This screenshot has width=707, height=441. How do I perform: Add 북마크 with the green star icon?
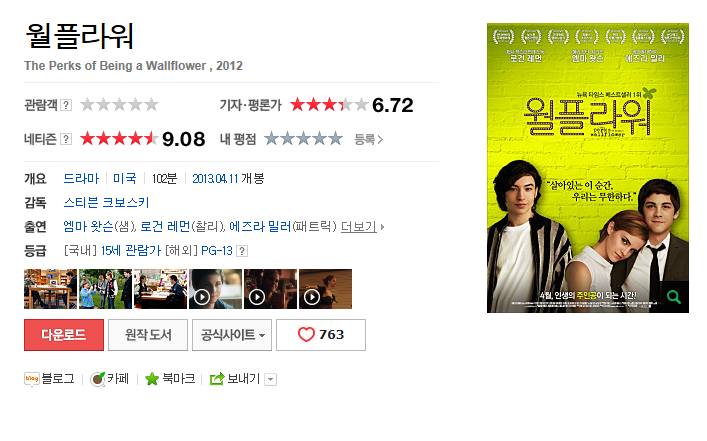point(152,379)
